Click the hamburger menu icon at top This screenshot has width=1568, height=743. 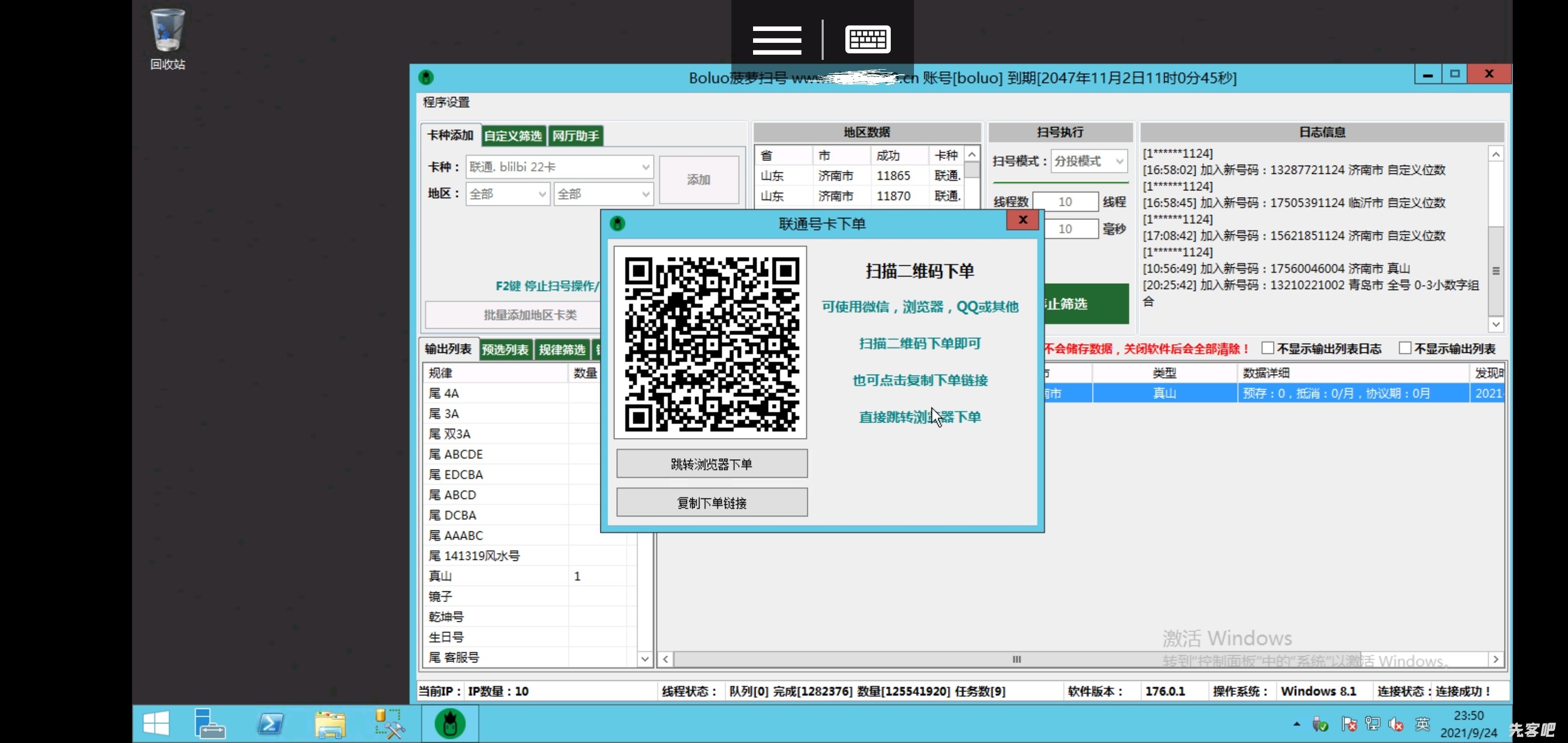tap(777, 40)
